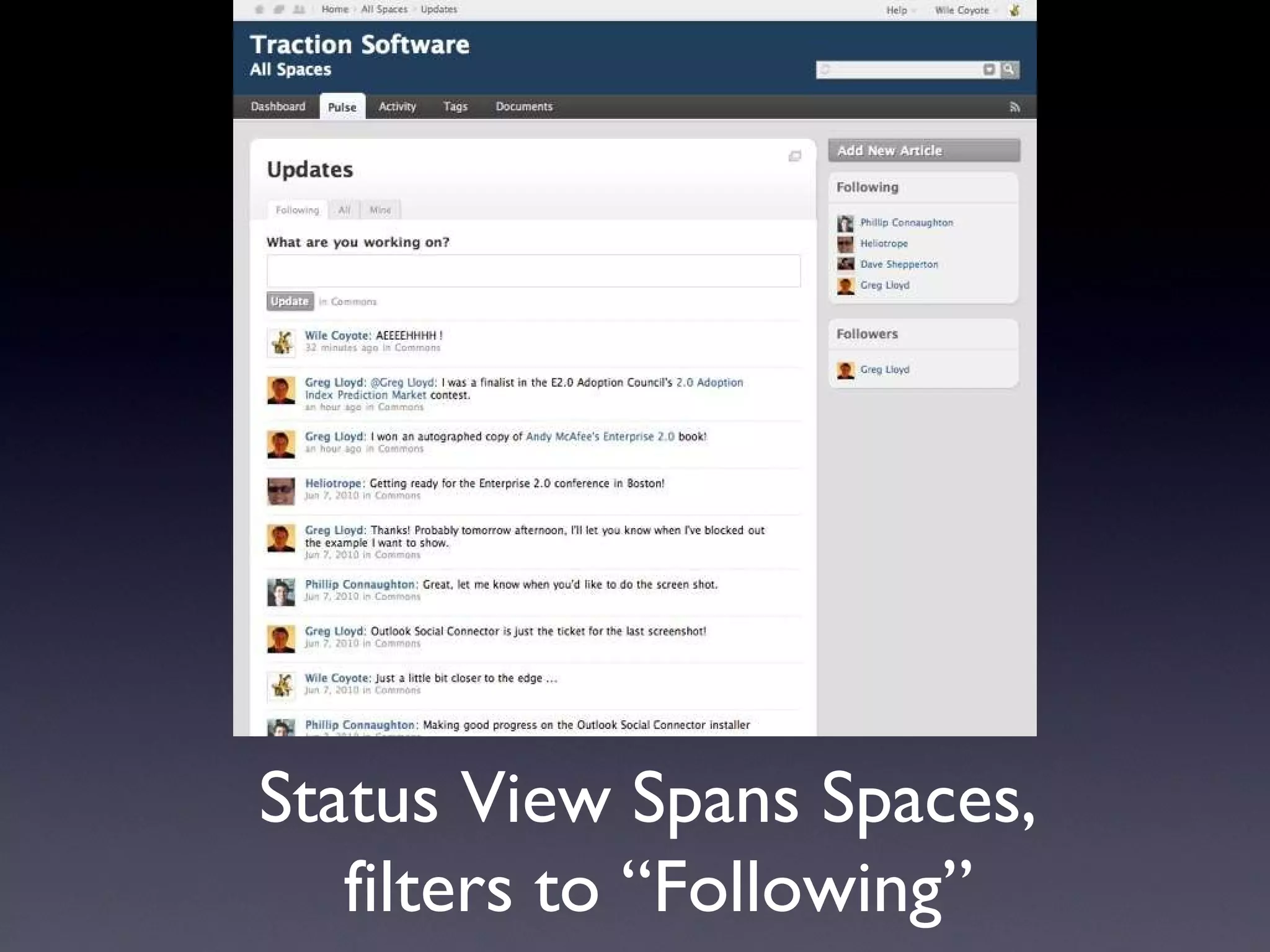Open the '2.0 Adoption Index Prediction Market' link
1270x952 pixels.
[523, 389]
